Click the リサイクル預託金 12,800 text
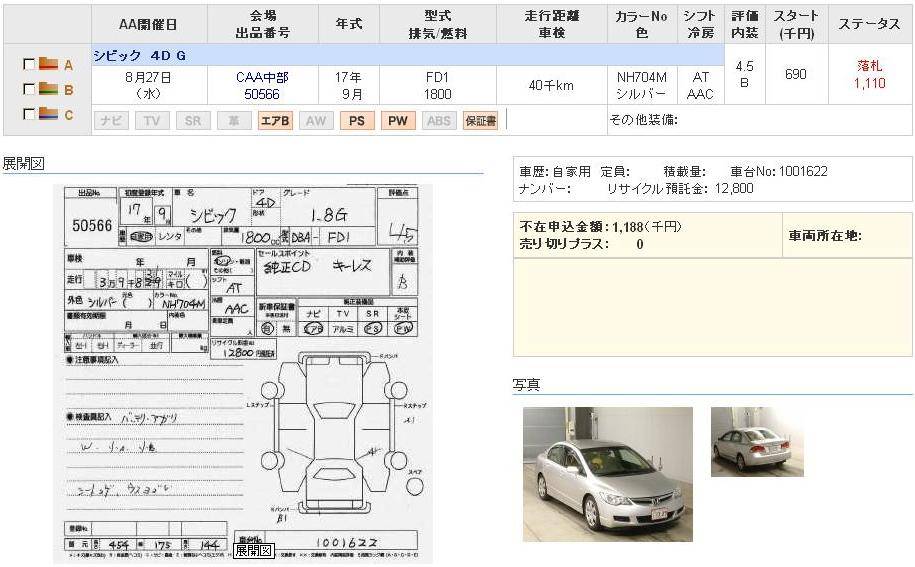 [680, 188]
